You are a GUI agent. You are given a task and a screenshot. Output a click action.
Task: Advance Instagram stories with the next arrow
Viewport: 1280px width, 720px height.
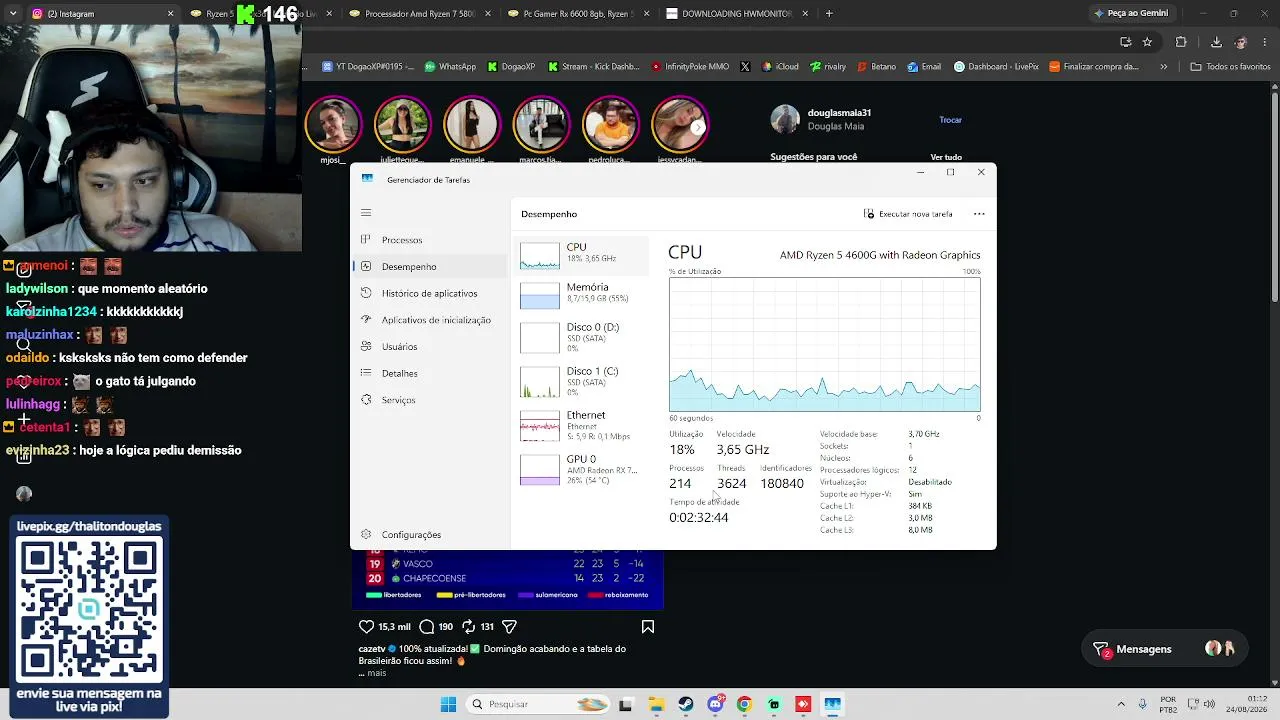[x=698, y=127]
